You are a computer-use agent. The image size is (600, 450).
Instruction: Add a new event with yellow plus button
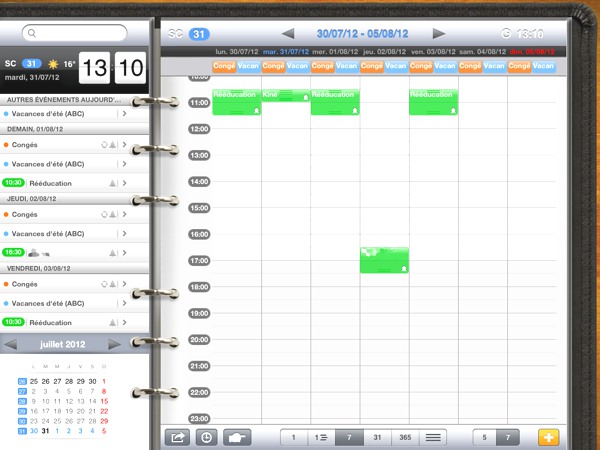pos(548,437)
